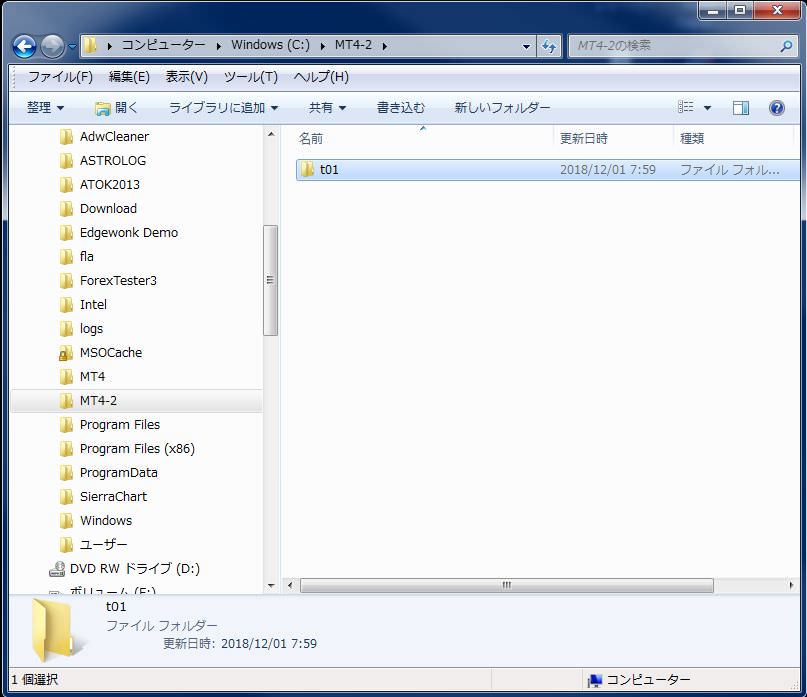Click inside the MT4-2の検索 search box
Image resolution: width=807 pixels, height=697 pixels.
[x=660, y=45]
